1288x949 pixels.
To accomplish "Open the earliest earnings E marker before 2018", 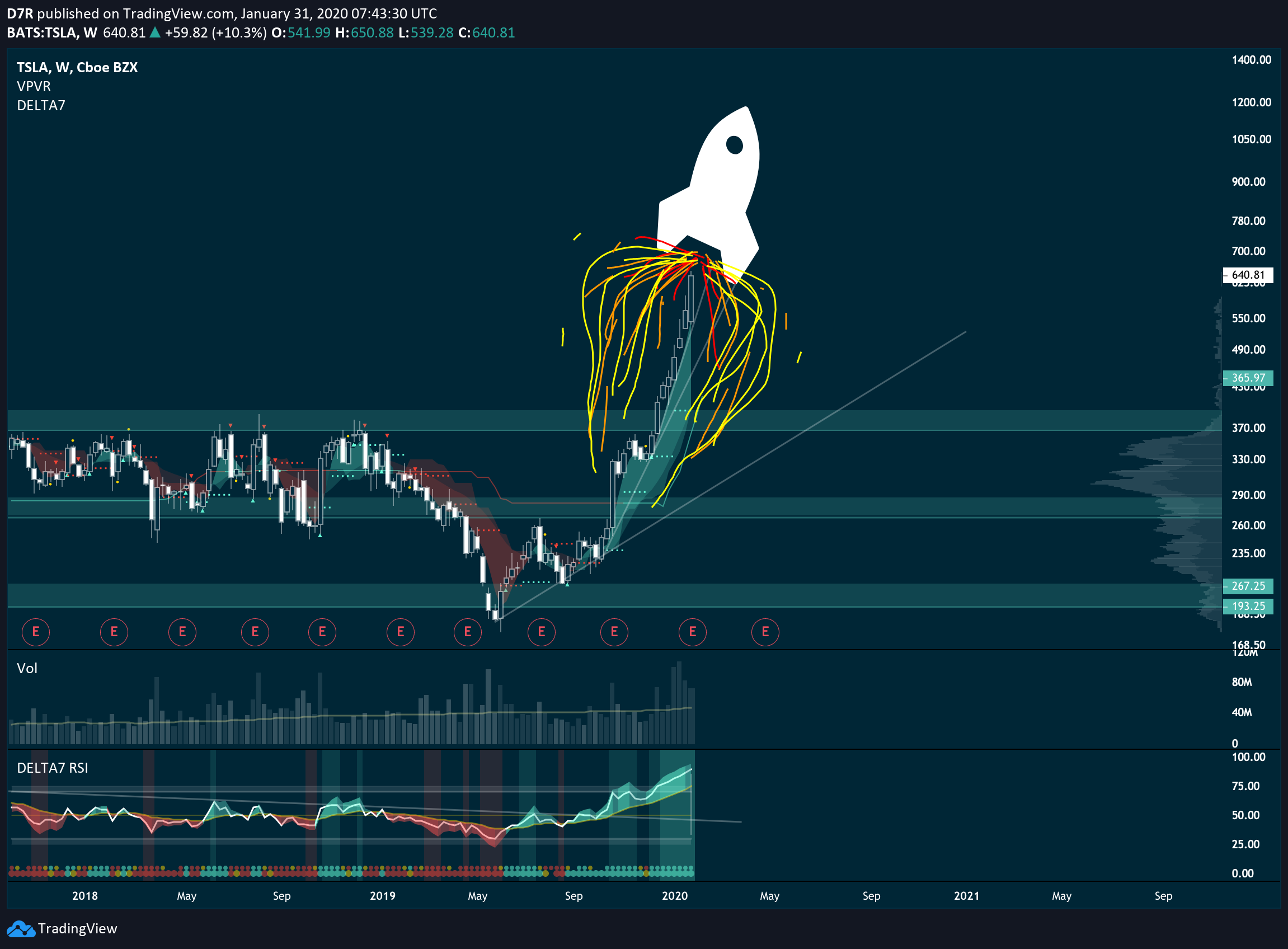I will (x=36, y=632).
